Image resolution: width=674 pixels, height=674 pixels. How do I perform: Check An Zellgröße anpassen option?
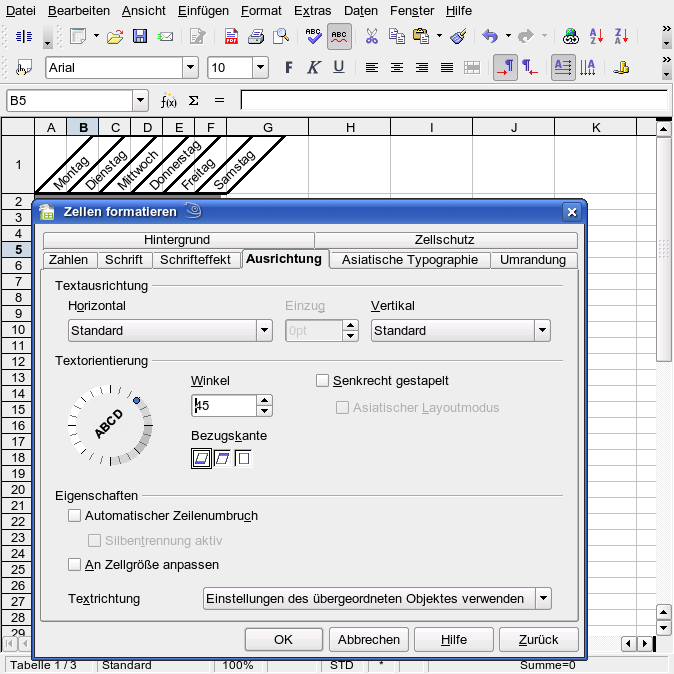[74, 564]
